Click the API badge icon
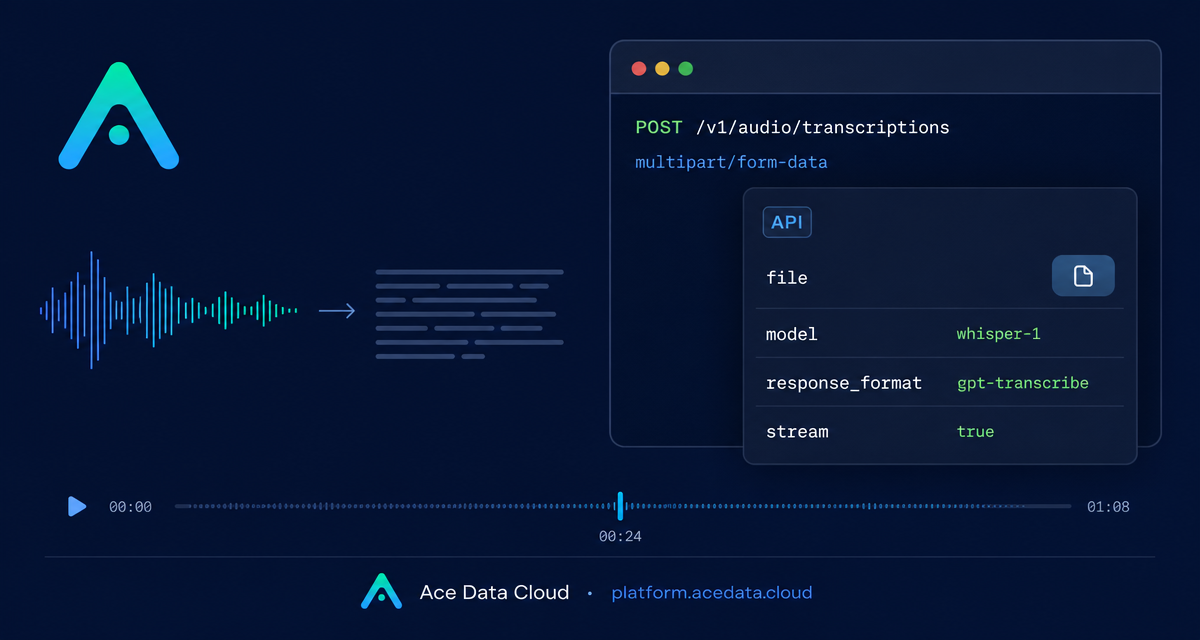Viewport: 1200px width, 640px height. click(787, 222)
